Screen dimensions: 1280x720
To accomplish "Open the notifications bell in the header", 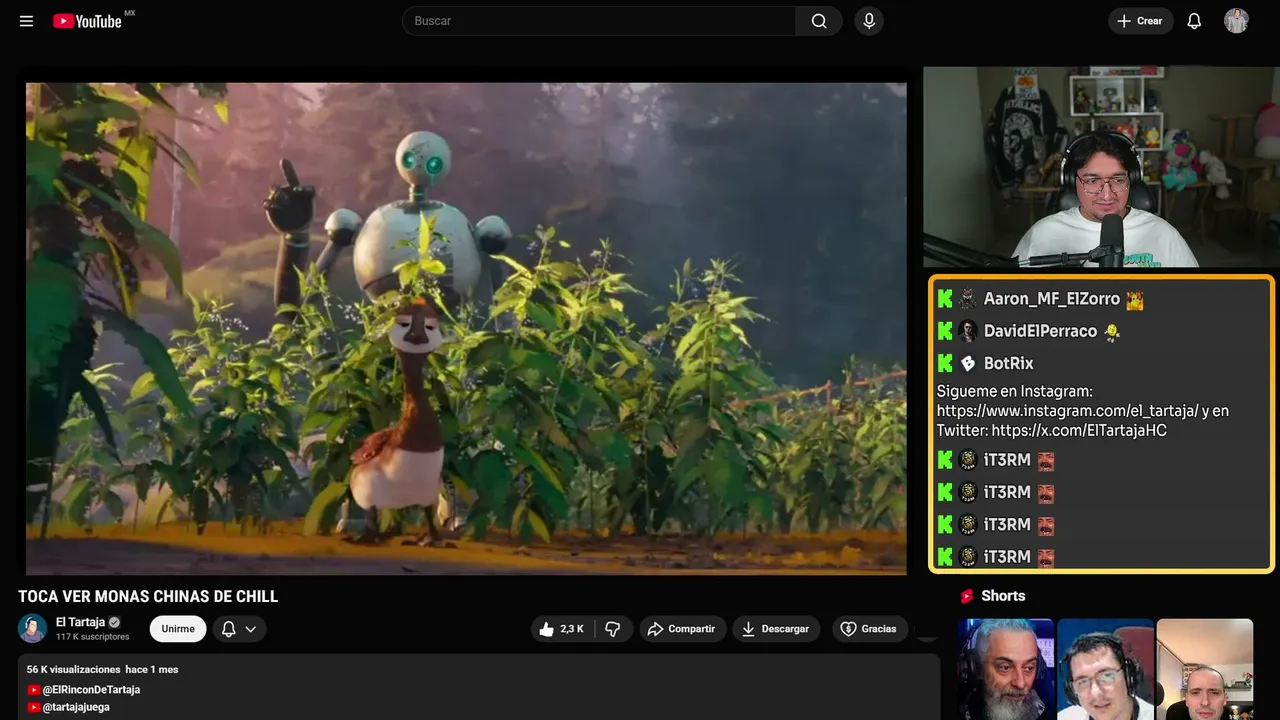I will pos(1194,21).
